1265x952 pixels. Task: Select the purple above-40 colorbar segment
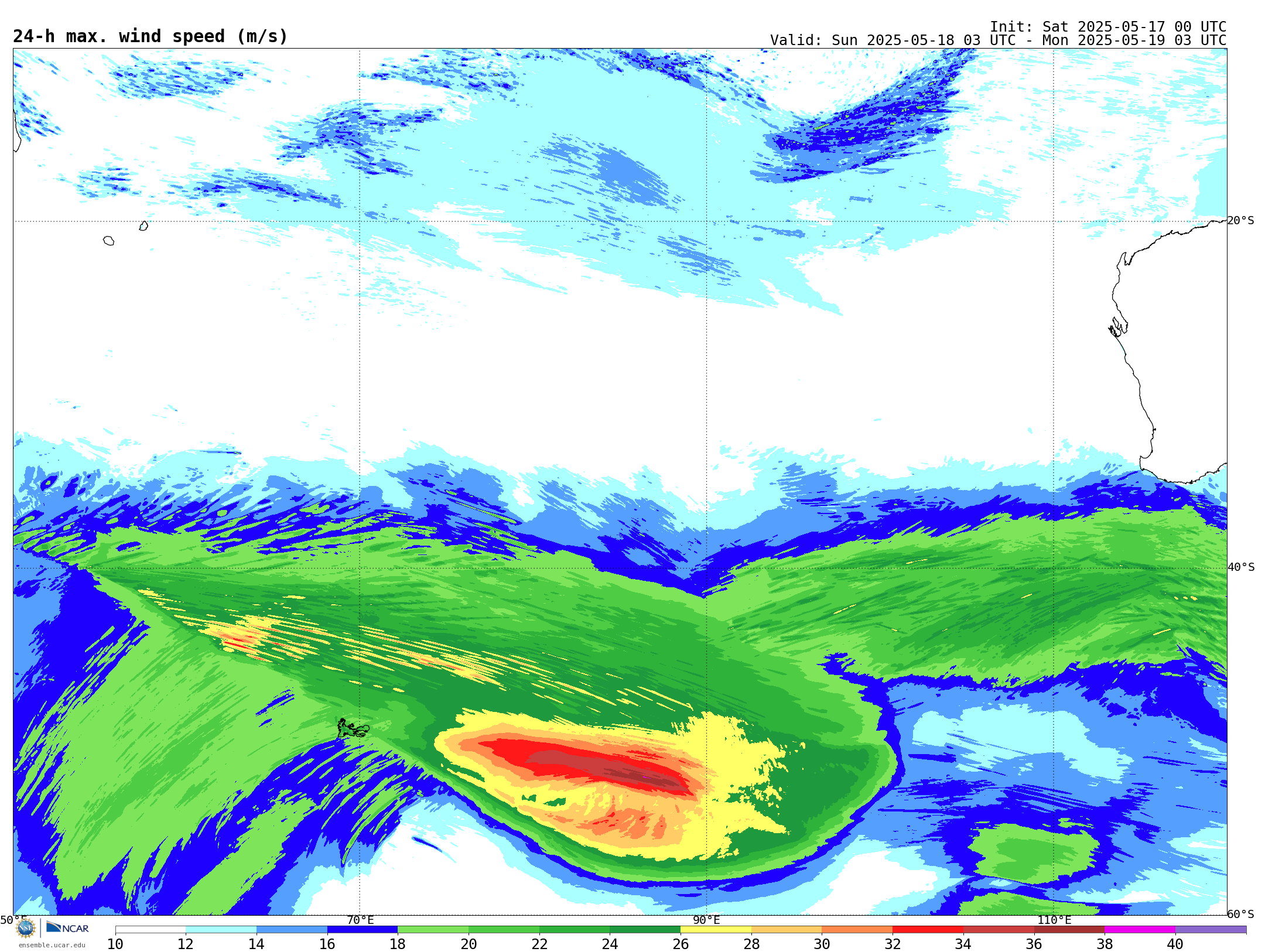tap(1211, 930)
